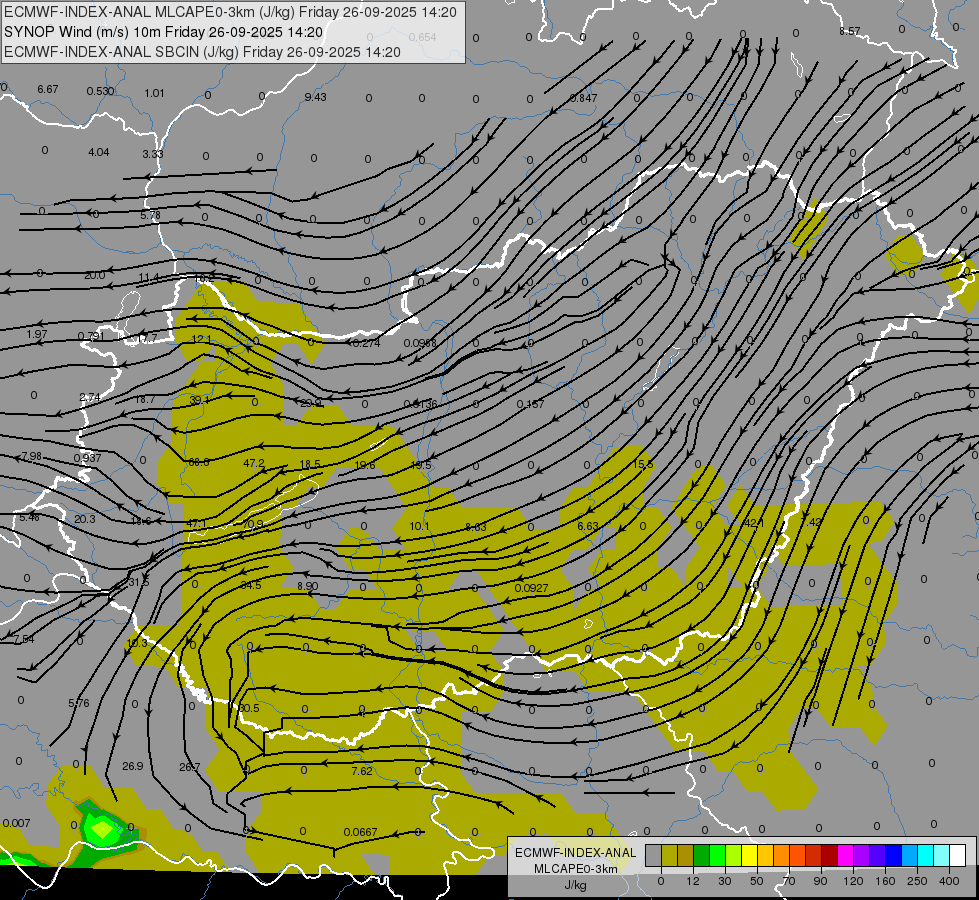979x900 pixels.
Task: Click the pure blue legend swatch after 160
Action: click(x=894, y=855)
